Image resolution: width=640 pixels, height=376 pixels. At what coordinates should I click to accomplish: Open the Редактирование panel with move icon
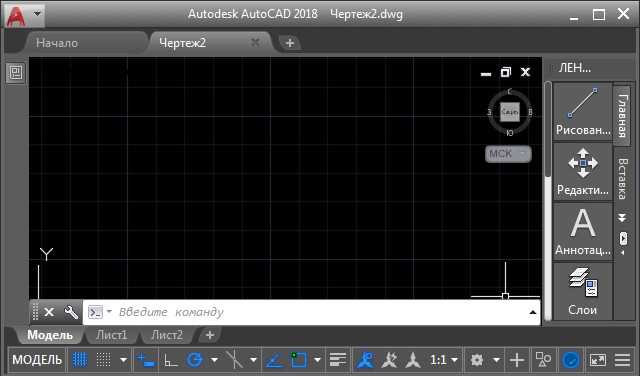click(583, 172)
